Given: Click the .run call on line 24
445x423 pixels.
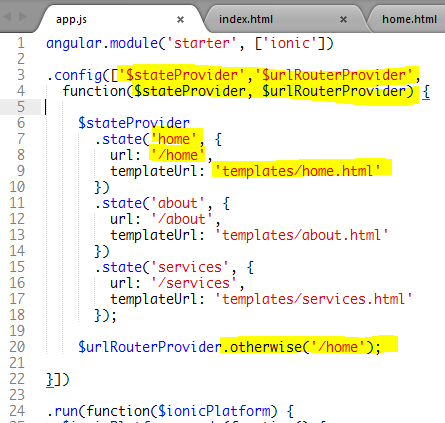Looking at the screenshot, I should 62,411.
